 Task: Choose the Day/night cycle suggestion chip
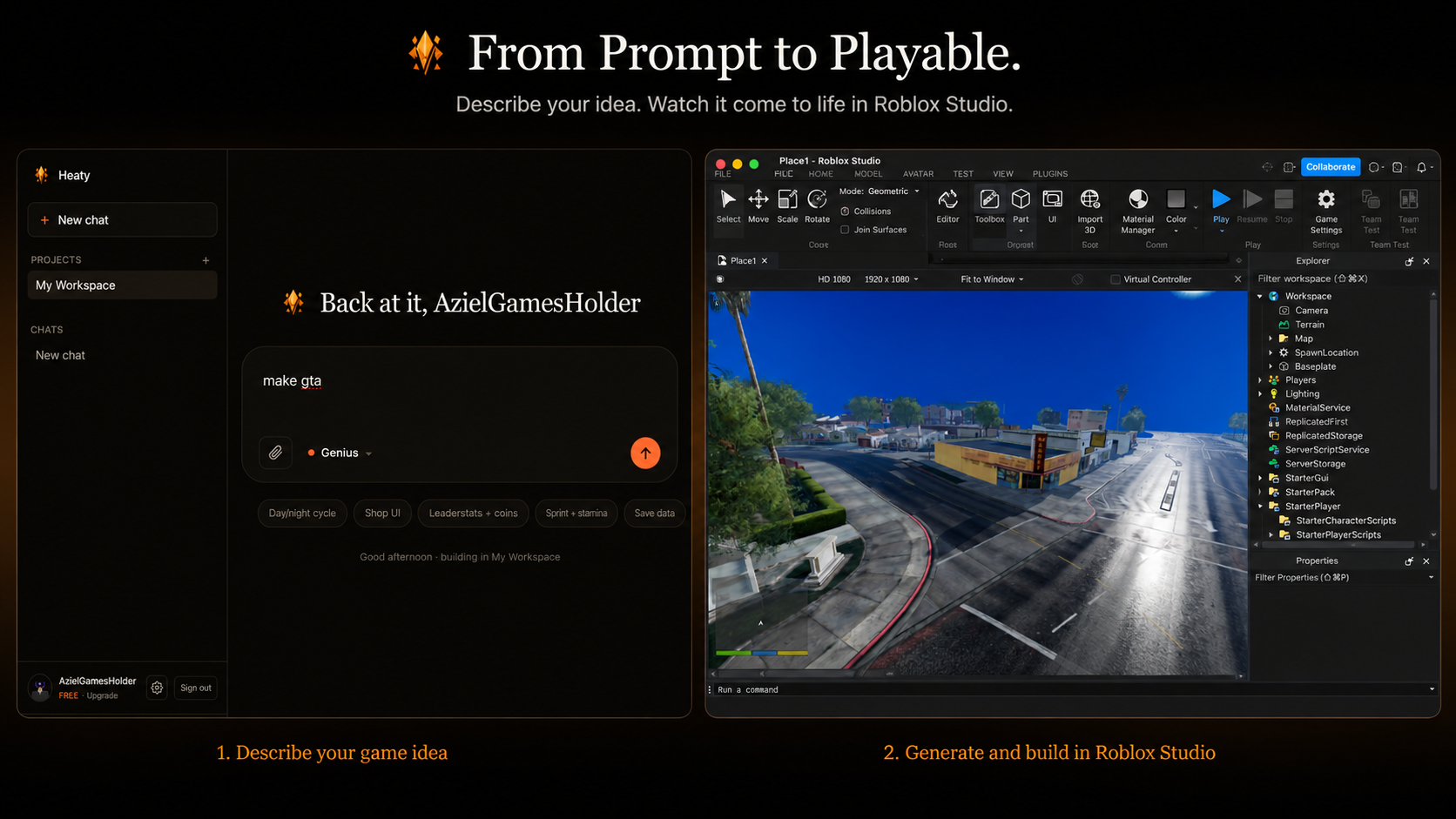[302, 514]
